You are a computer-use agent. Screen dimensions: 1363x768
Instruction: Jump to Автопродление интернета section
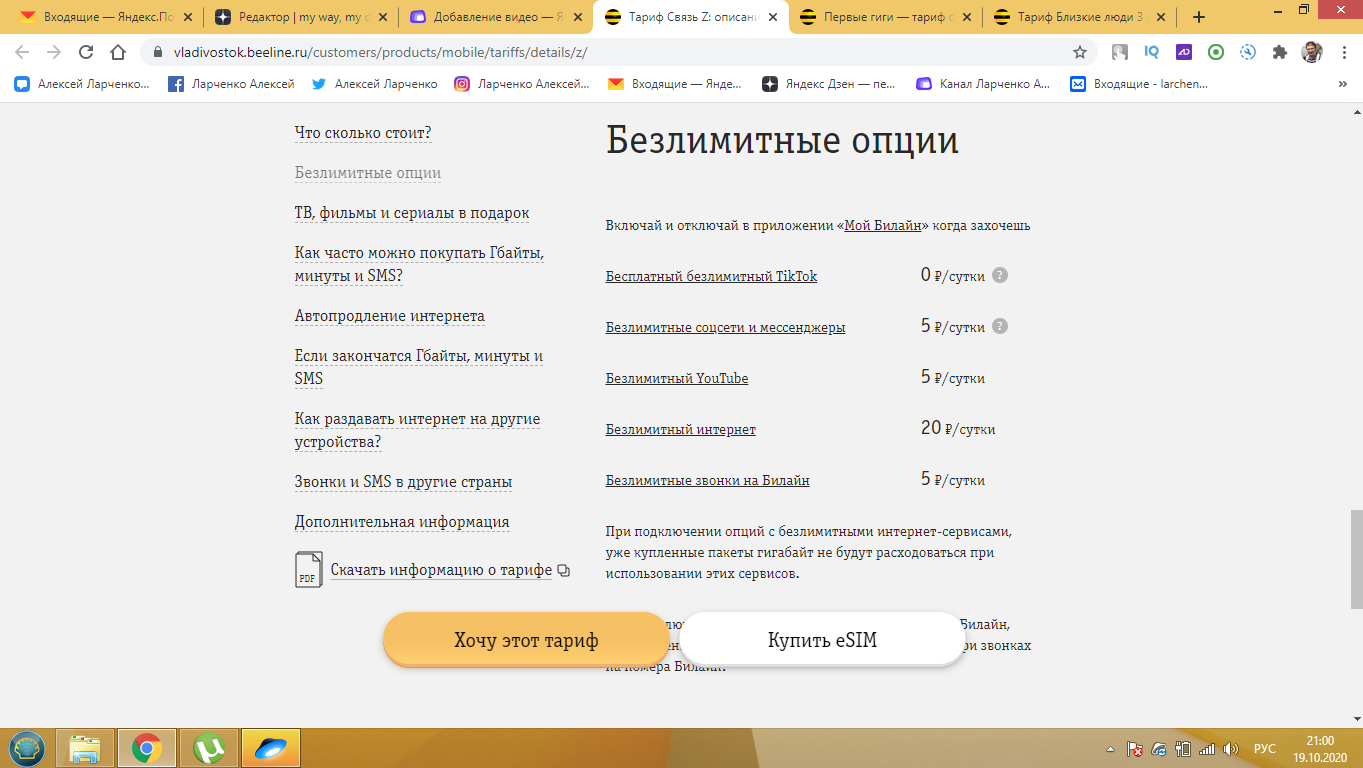(x=390, y=316)
